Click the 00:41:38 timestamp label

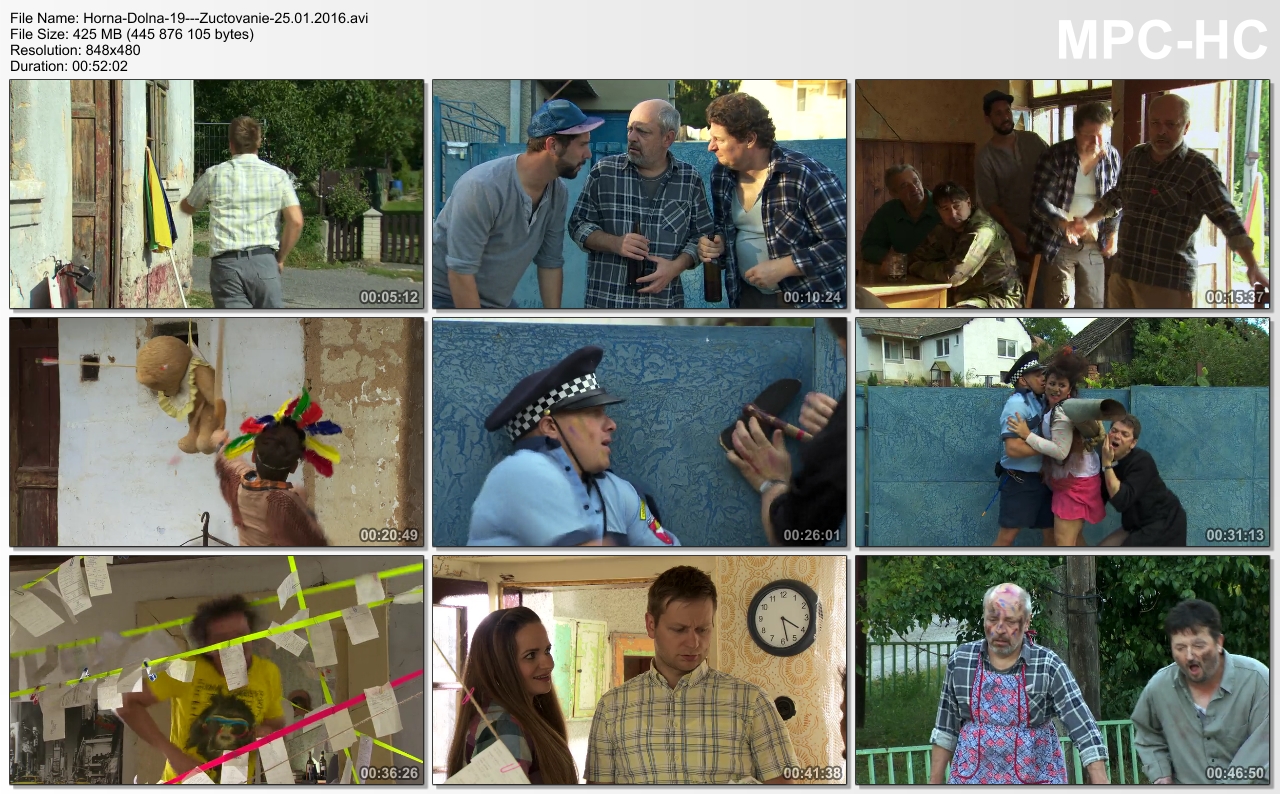[812, 773]
